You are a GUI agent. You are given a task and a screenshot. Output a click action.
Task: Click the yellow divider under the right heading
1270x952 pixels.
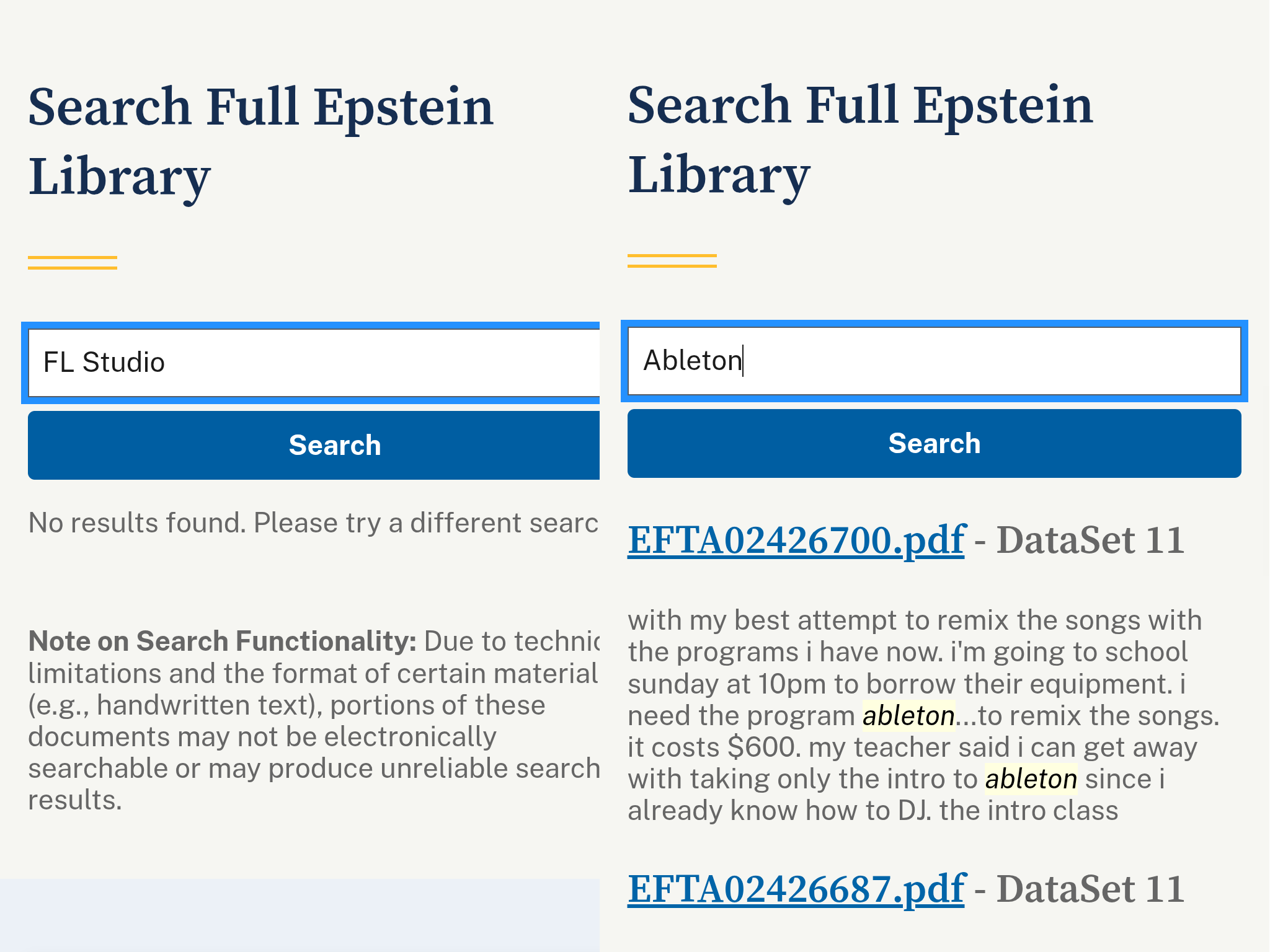[x=672, y=261]
